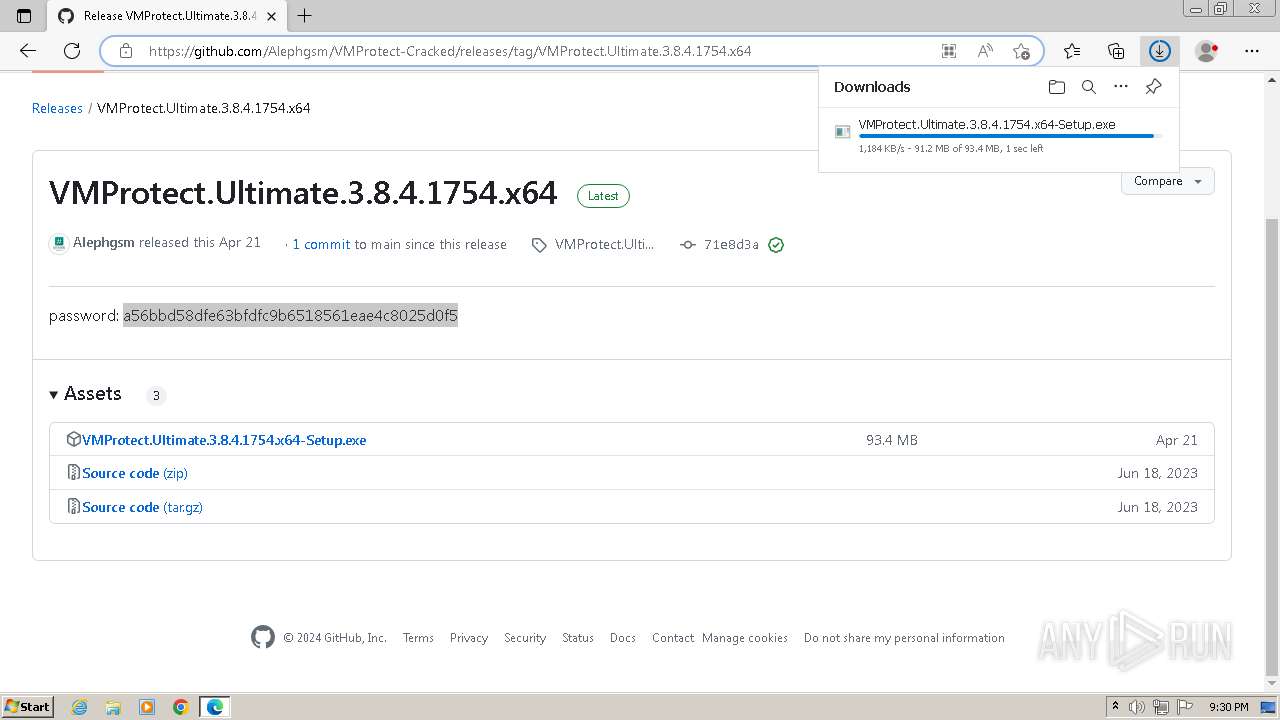Viewport: 1280px width, 720px height.
Task: Open the browser profile avatar
Action: click(1207, 51)
